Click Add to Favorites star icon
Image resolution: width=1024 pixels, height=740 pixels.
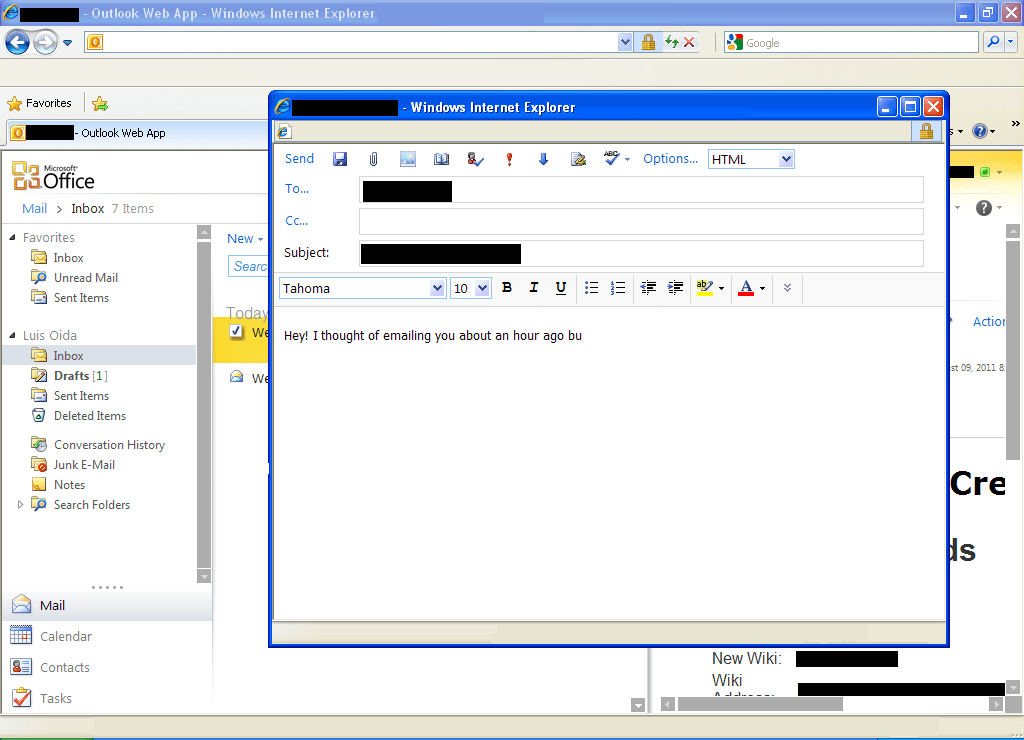(100, 103)
